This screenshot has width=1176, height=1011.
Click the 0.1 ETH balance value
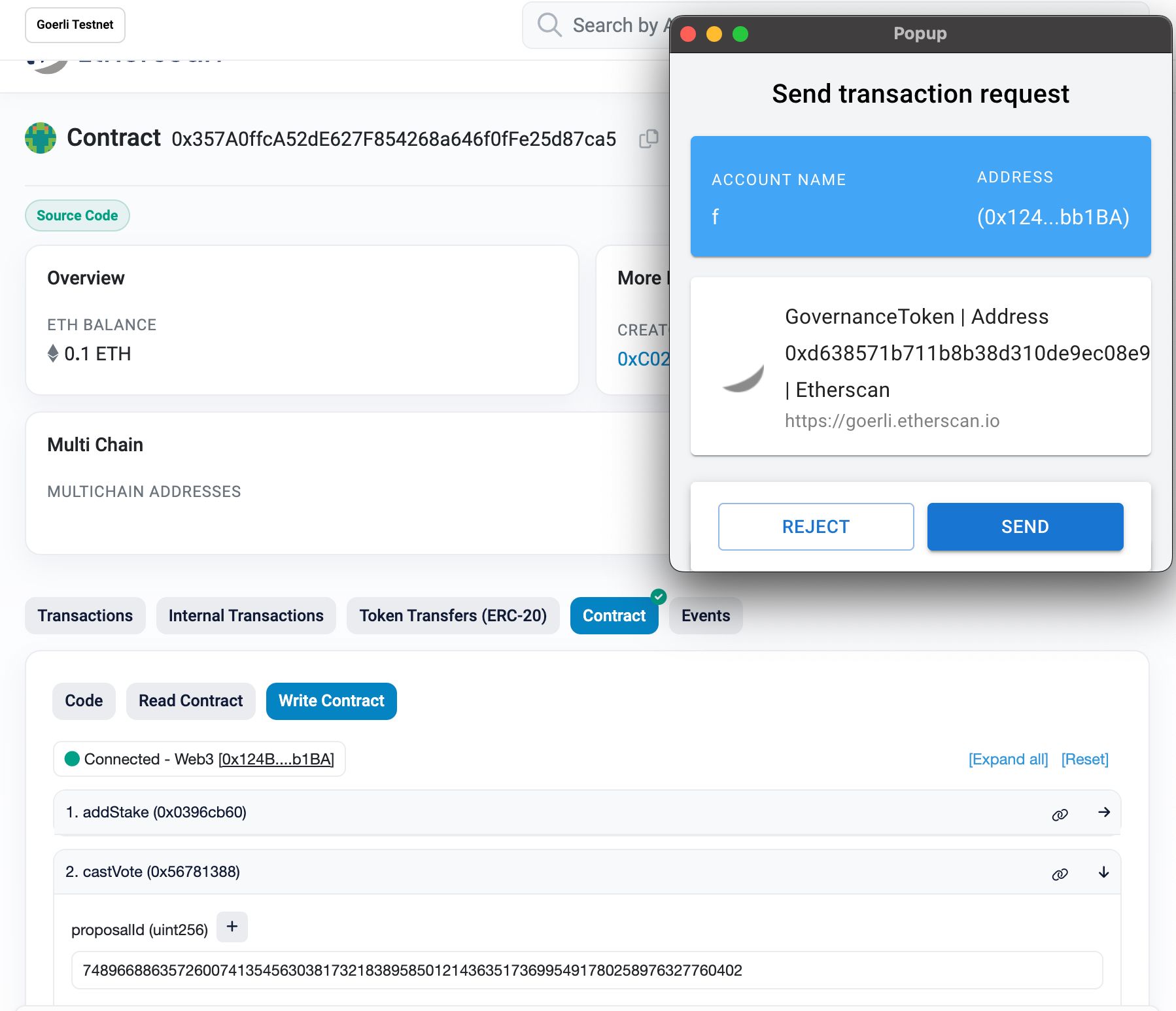[x=97, y=354]
